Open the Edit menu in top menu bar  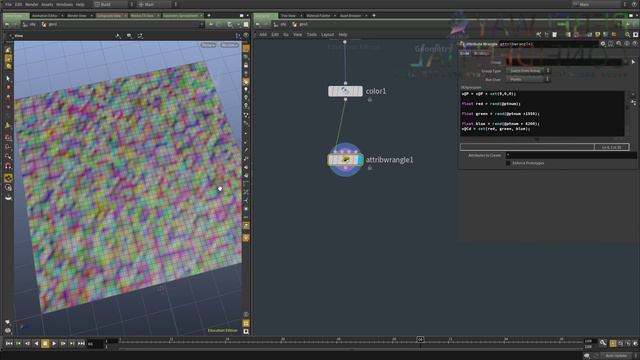coord(19,4)
